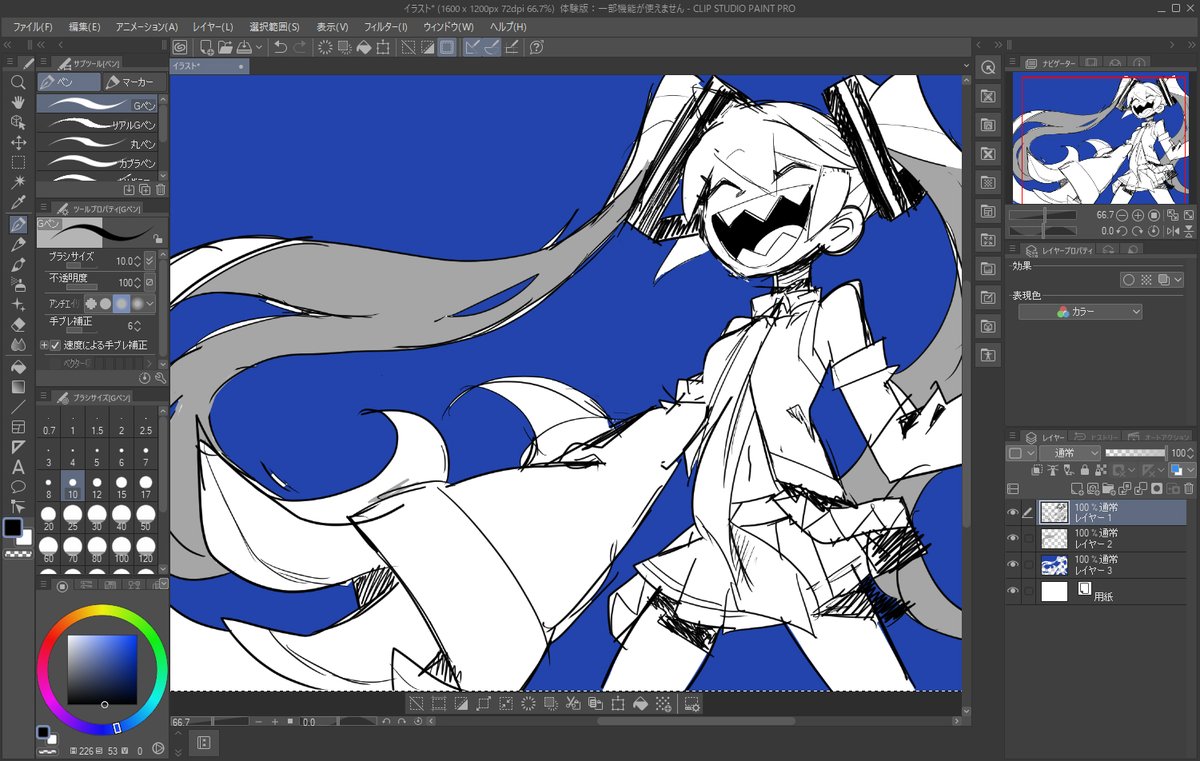
Task: Select the Balloon tool
Action: [x=18, y=487]
